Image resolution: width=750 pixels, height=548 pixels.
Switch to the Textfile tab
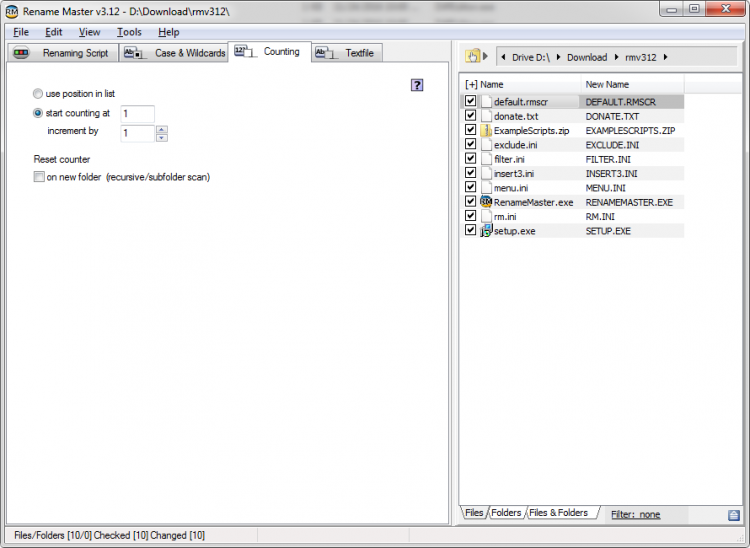pos(346,53)
